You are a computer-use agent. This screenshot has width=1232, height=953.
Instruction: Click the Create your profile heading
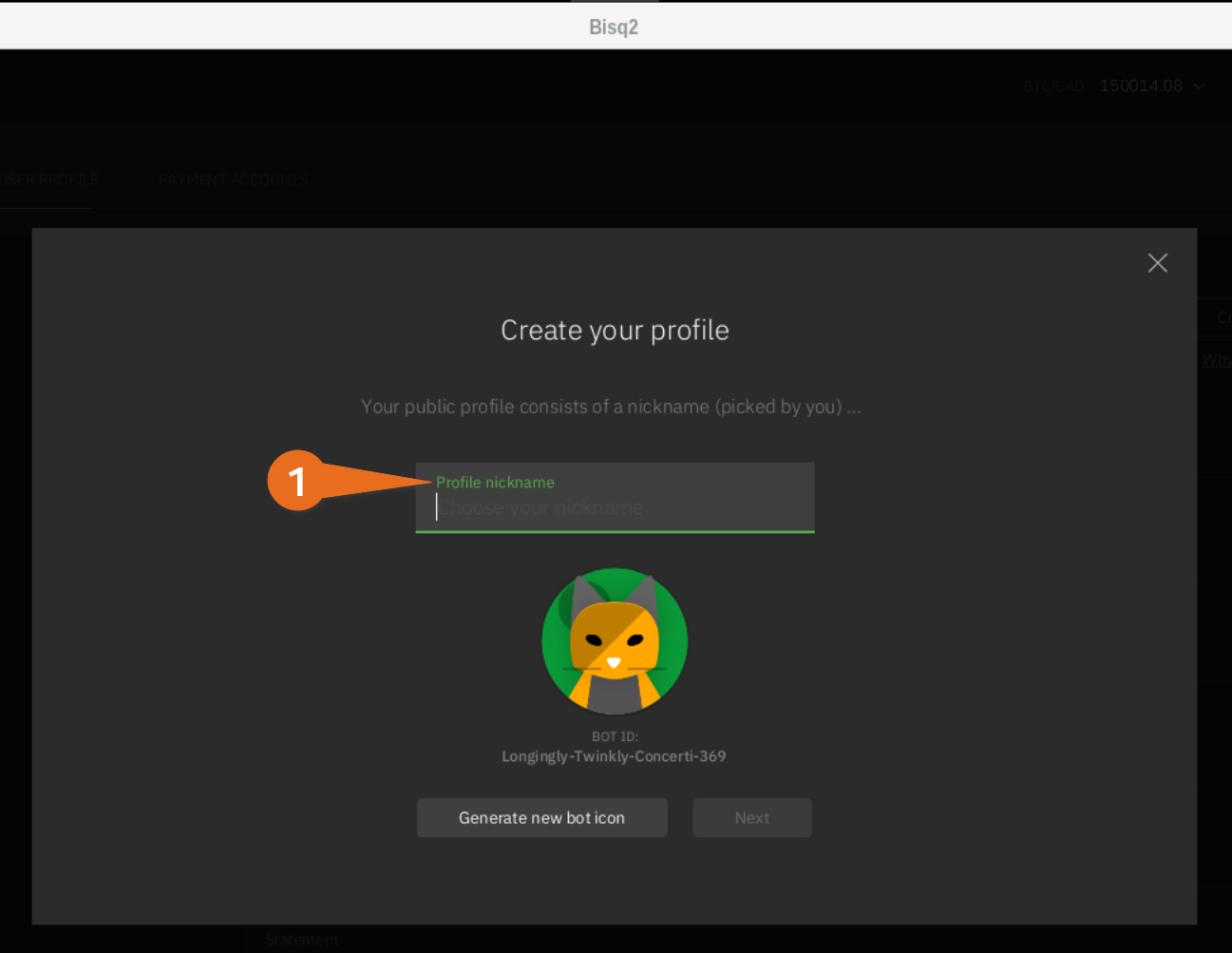(615, 331)
